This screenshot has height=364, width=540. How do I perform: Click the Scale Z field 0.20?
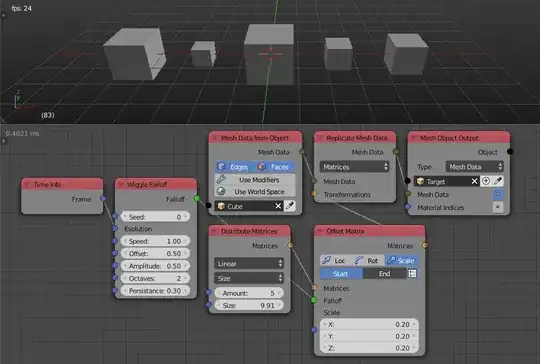[370, 348]
